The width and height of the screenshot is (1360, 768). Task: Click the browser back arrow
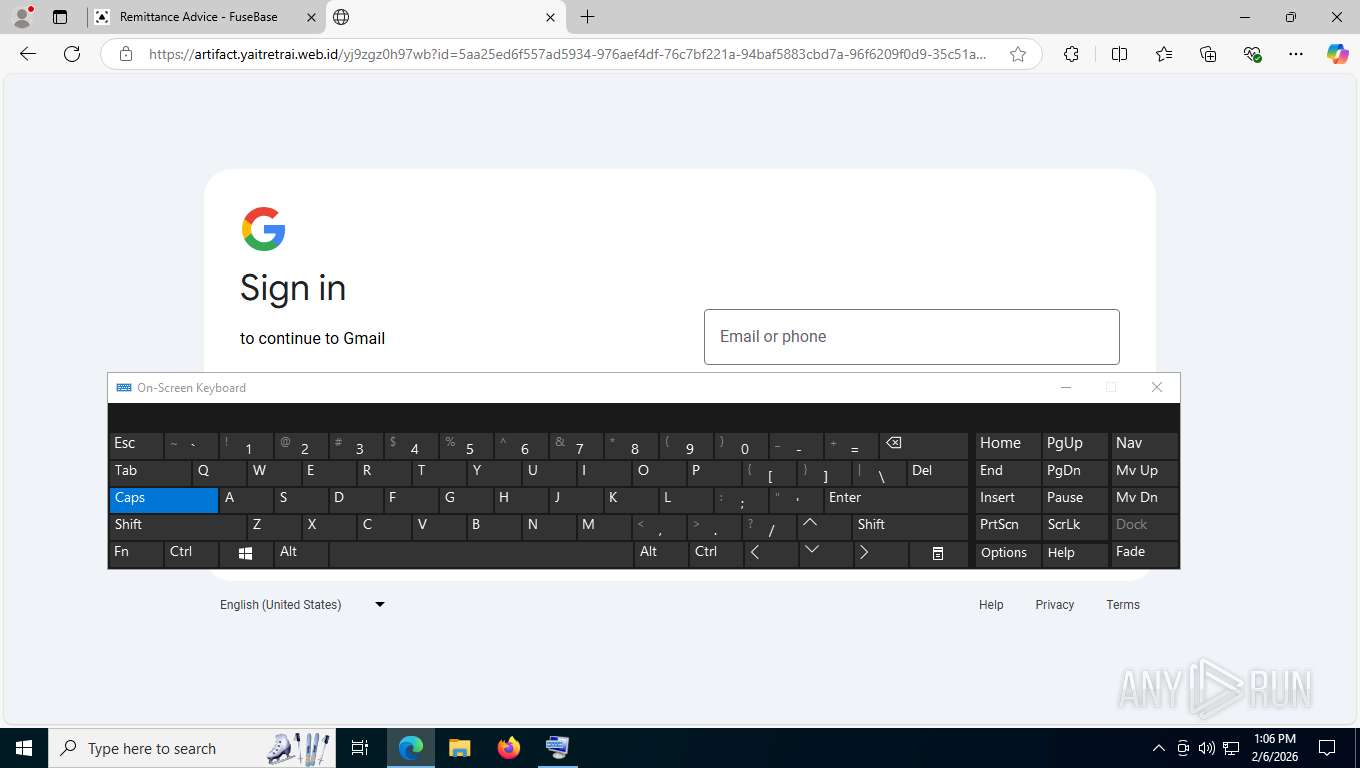pos(28,54)
